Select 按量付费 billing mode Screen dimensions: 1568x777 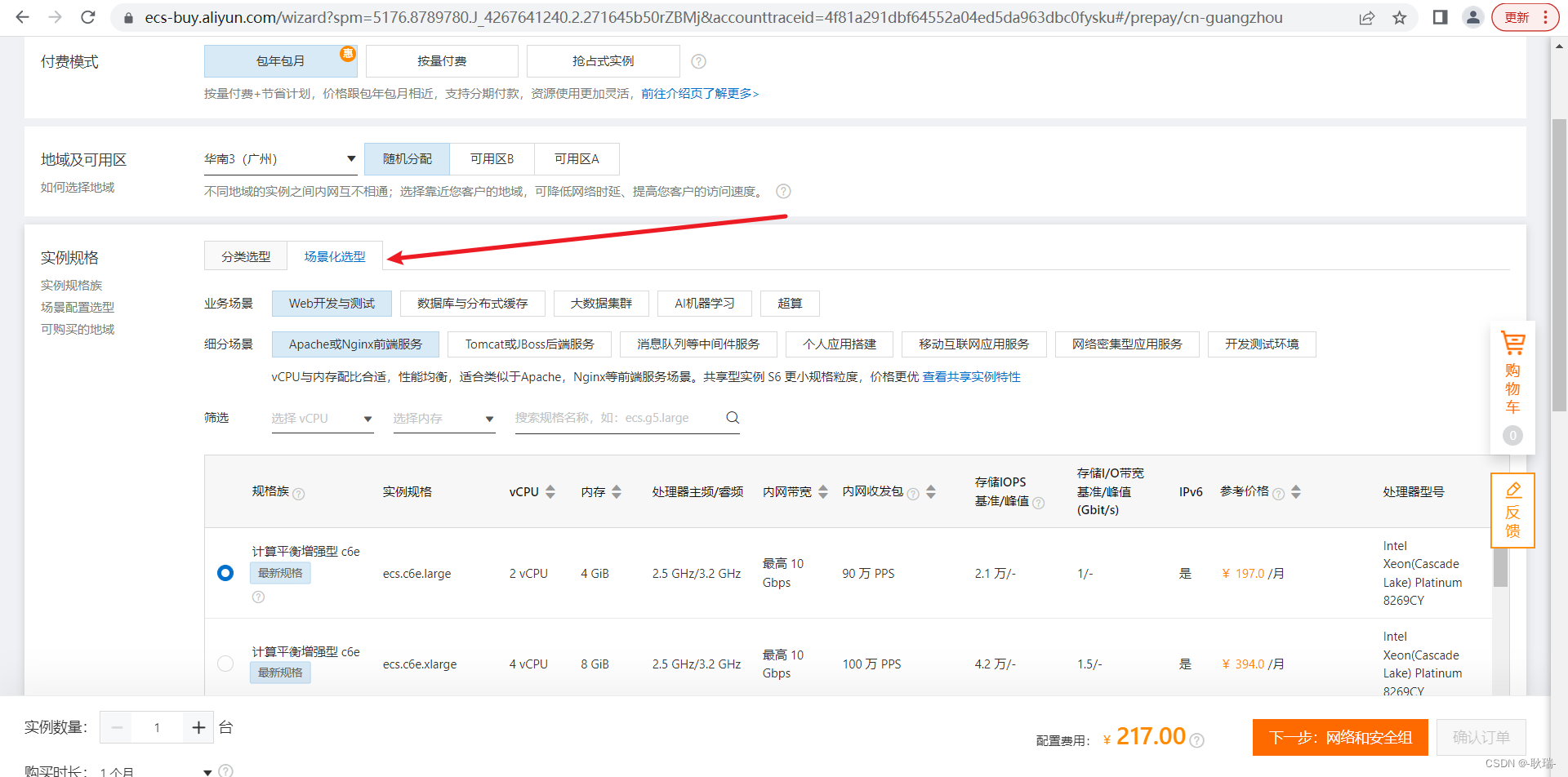point(442,61)
